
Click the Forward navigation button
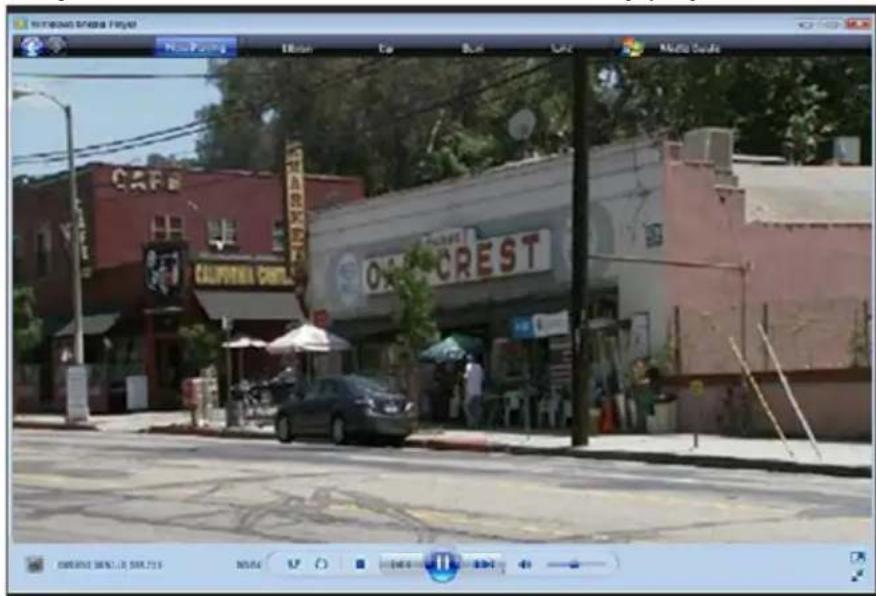tap(56, 45)
